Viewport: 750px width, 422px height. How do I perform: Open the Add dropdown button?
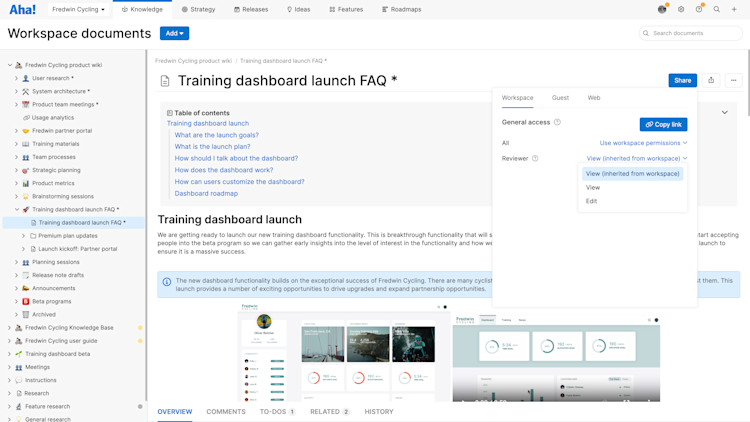(174, 33)
